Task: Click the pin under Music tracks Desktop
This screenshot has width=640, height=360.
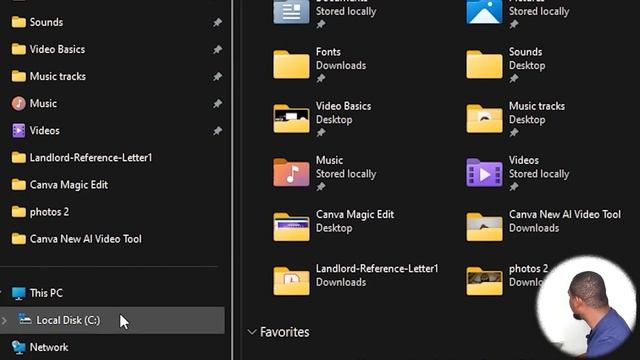Action: coord(514,133)
